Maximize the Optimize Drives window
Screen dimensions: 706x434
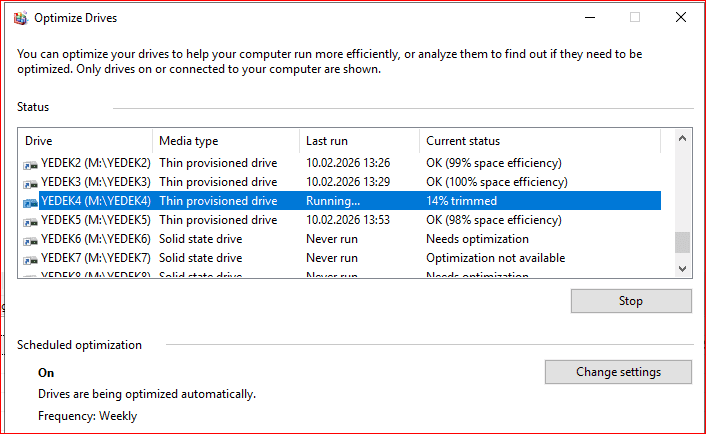tap(635, 18)
